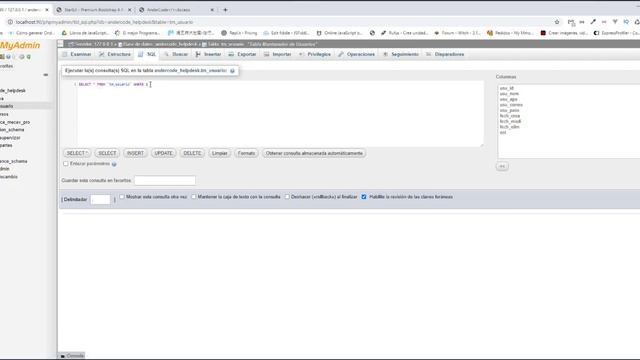
Task: Click the Replit - Pricing bookmark
Action: (x=239, y=33)
